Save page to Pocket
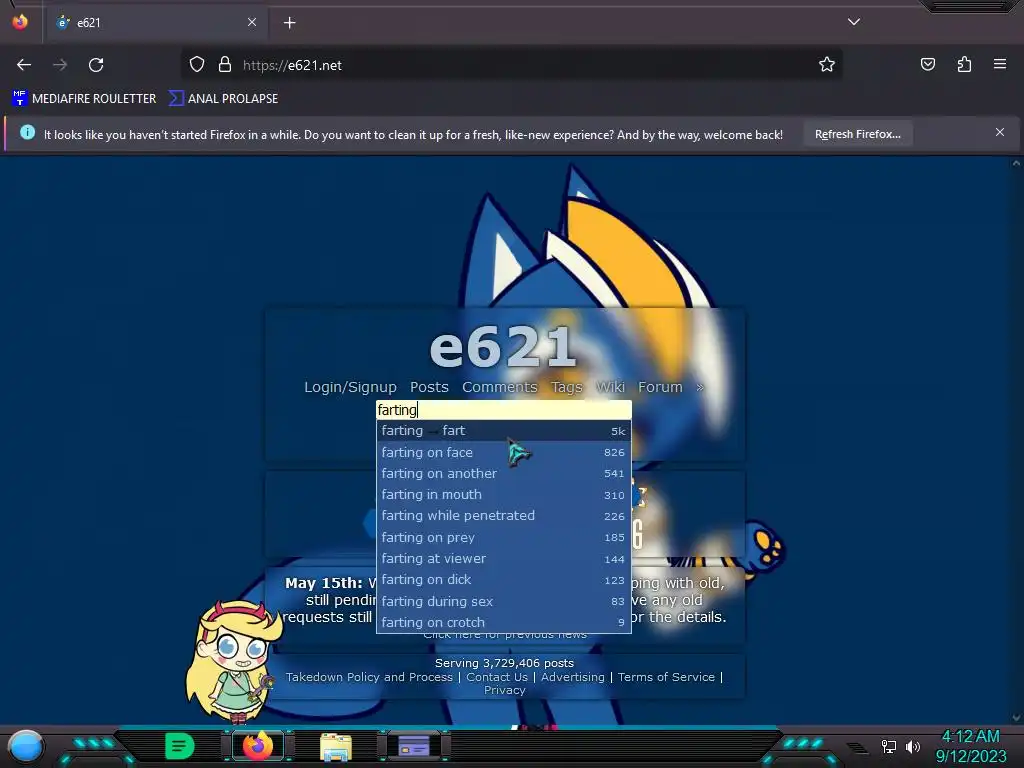The width and height of the screenshot is (1024, 768). pos(928,64)
